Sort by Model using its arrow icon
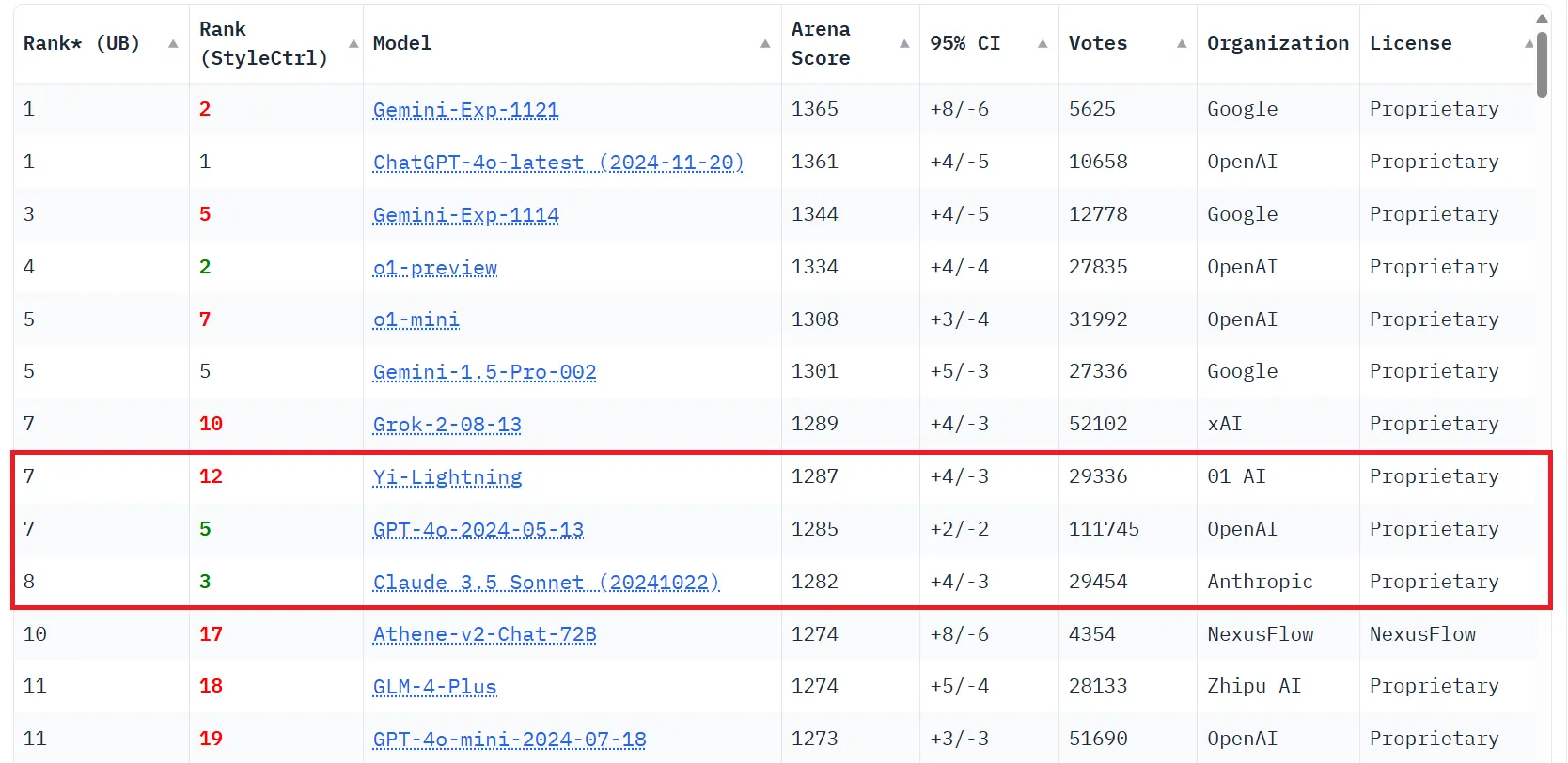Screen dimensions: 1568x763 tap(765, 44)
